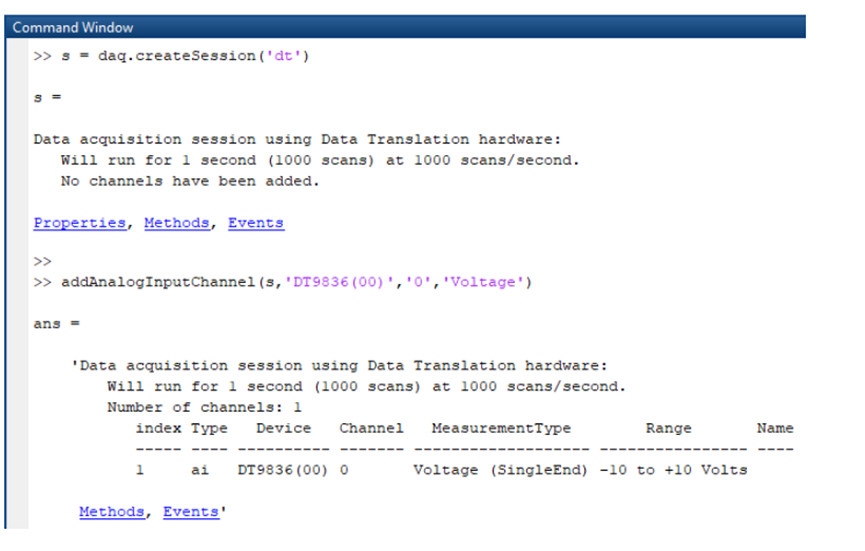Click the empty >> prompt line

coord(42,262)
